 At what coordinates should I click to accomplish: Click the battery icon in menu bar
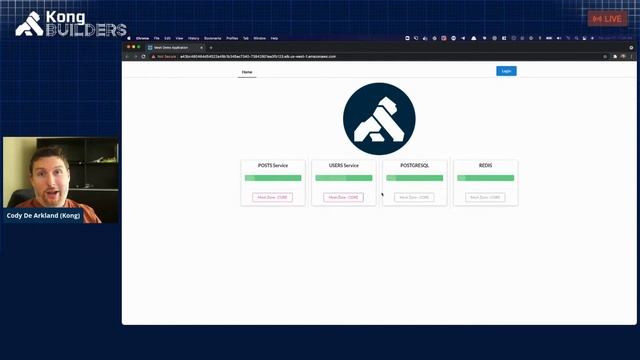point(549,38)
